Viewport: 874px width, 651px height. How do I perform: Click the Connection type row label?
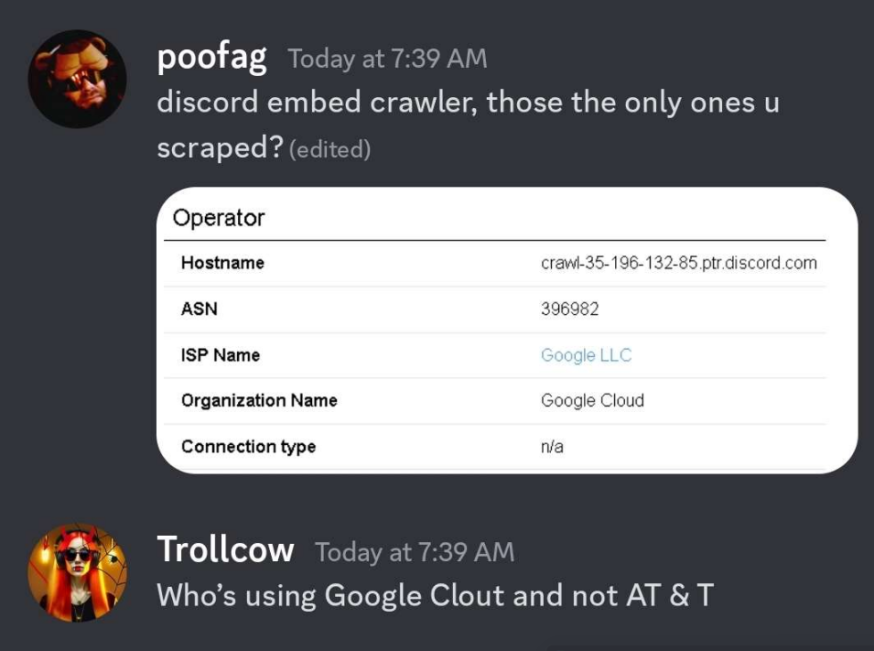coord(248,446)
